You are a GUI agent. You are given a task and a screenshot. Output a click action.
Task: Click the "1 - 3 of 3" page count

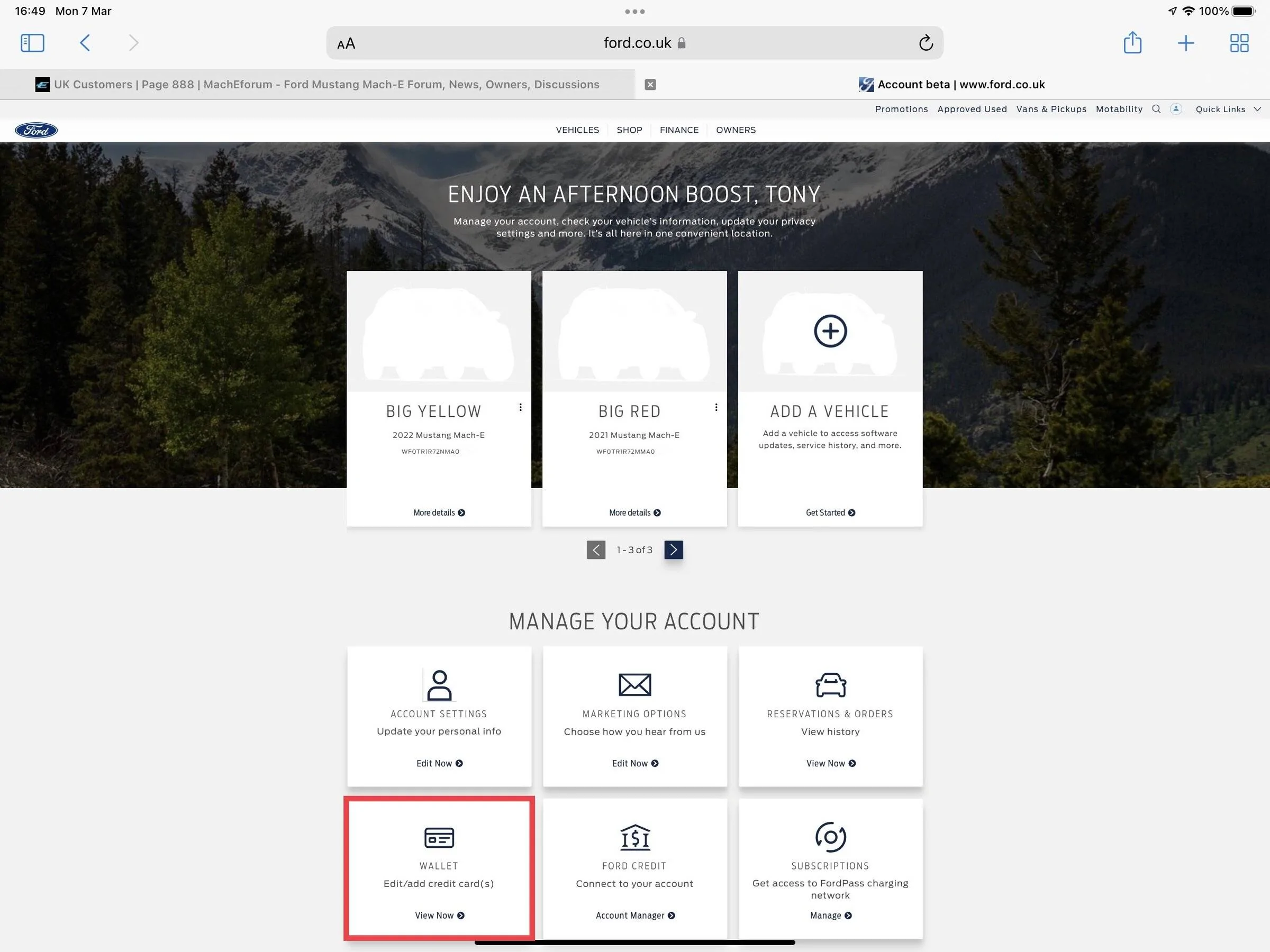click(x=634, y=550)
